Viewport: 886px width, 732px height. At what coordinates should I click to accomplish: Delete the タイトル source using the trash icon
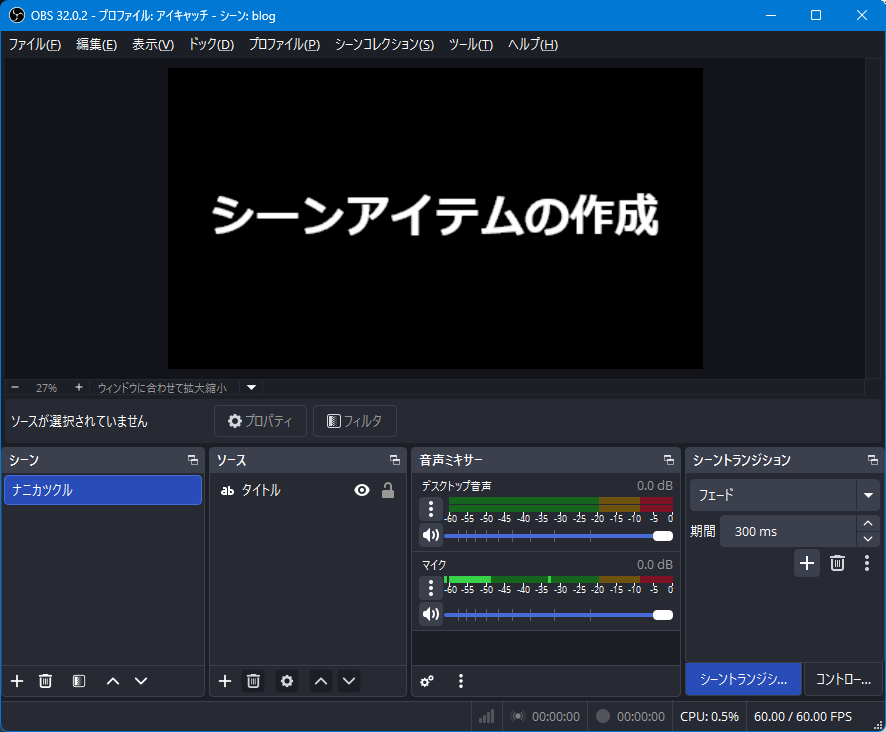[x=253, y=681]
